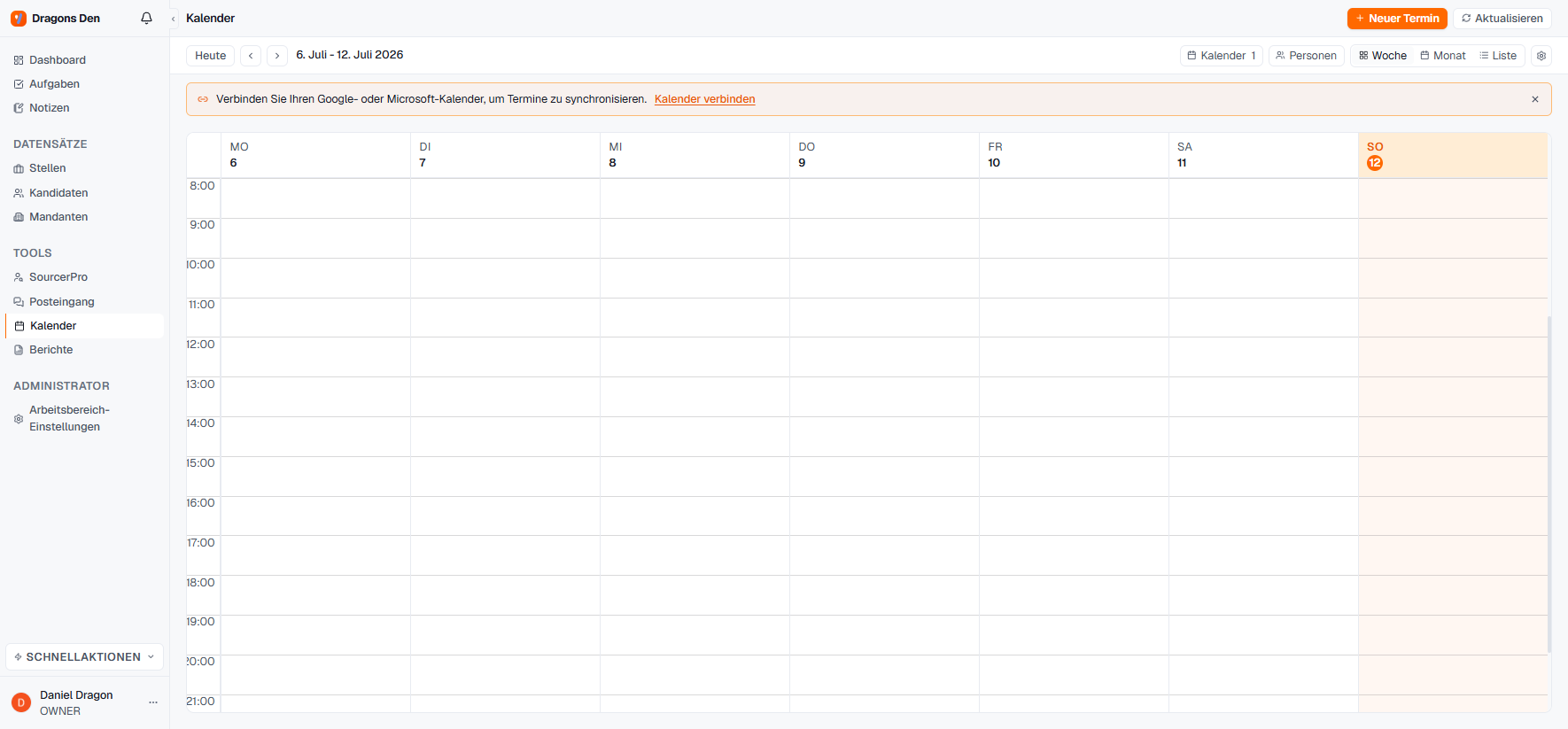This screenshot has height=729, width=1568.
Task: Open notifications bell
Action: [146, 19]
